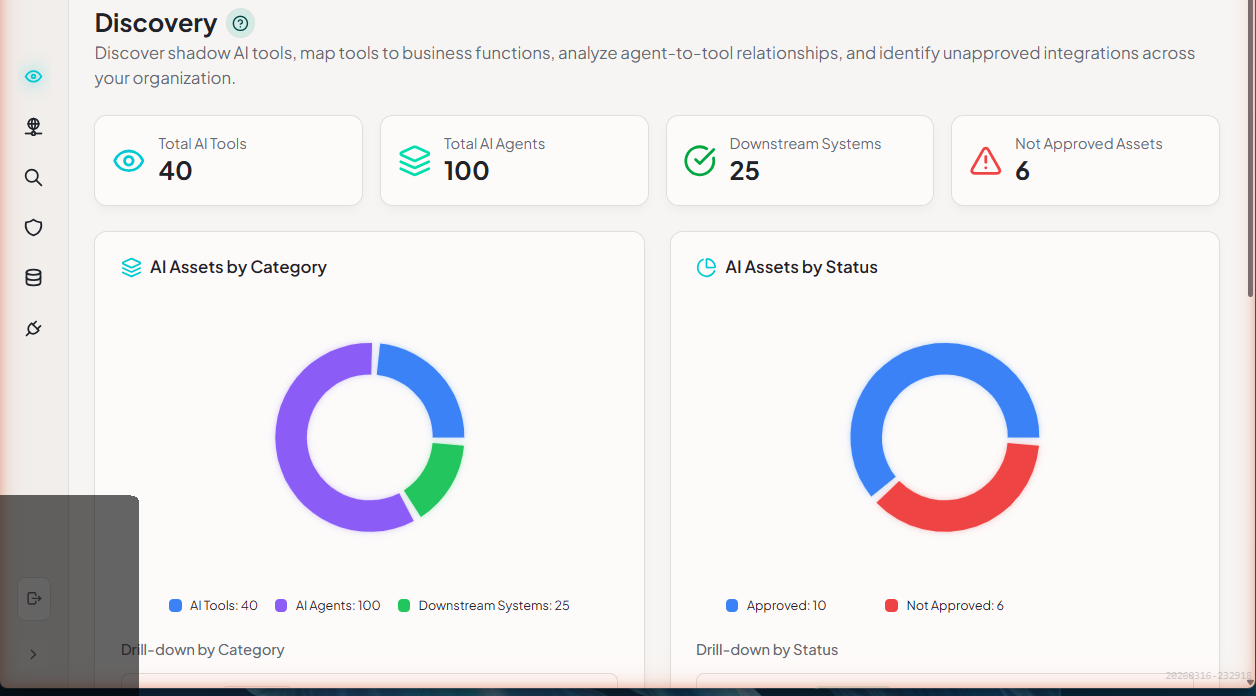
Task: Click the red Not Approved donut segment
Action: pos(960,505)
